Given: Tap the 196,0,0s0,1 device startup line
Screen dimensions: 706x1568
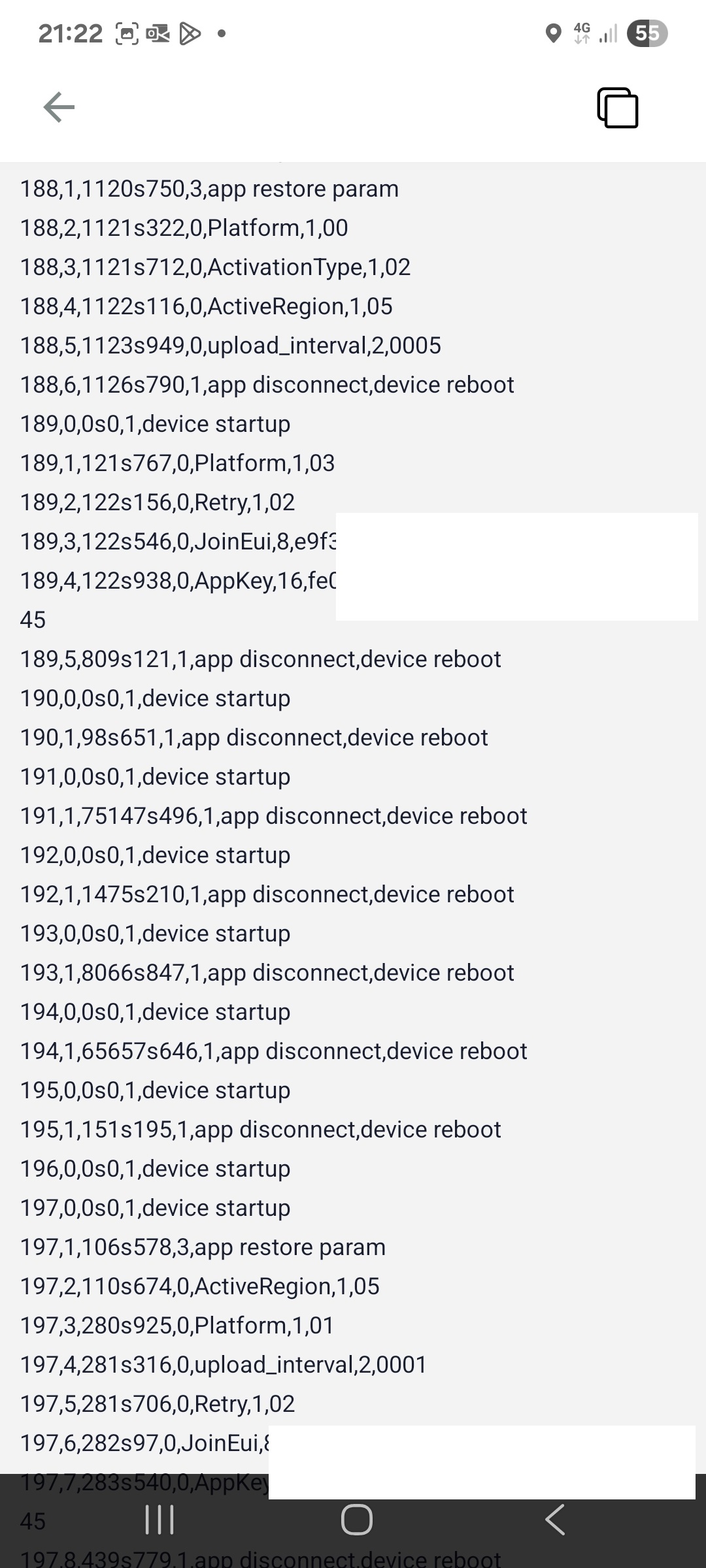Looking at the screenshot, I should tap(155, 1169).
